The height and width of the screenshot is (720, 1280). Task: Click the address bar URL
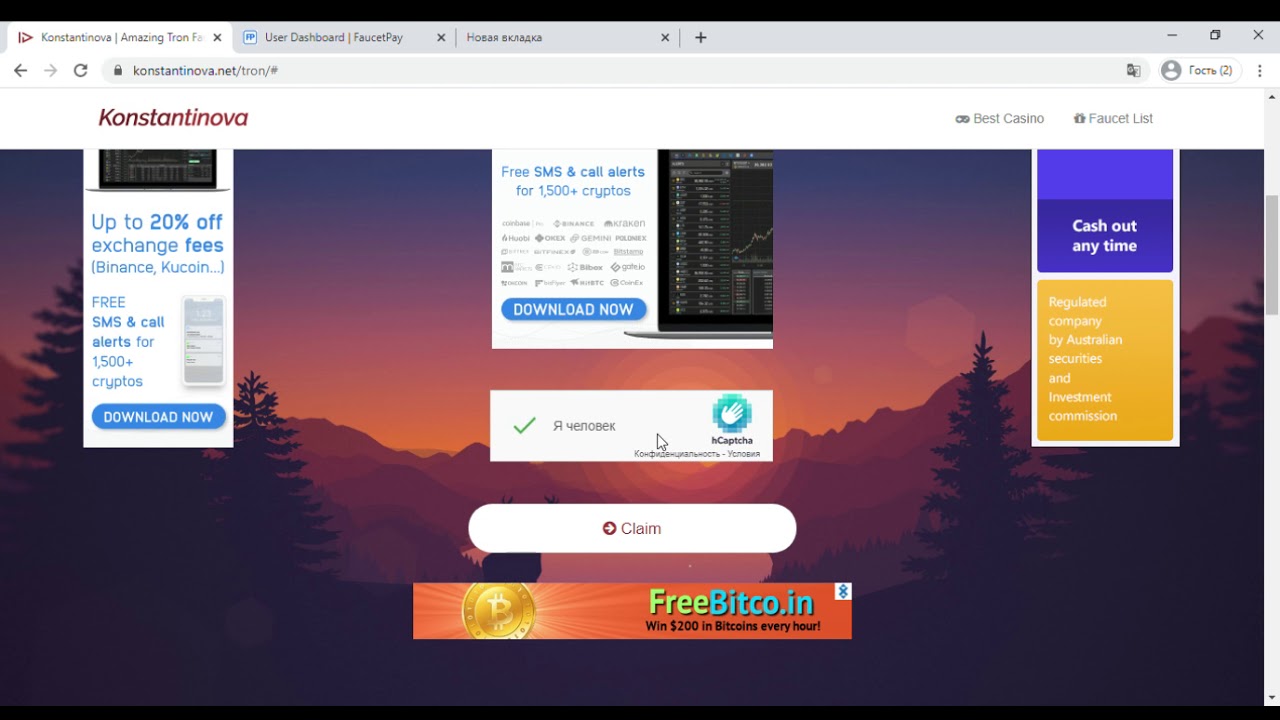click(x=205, y=70)
